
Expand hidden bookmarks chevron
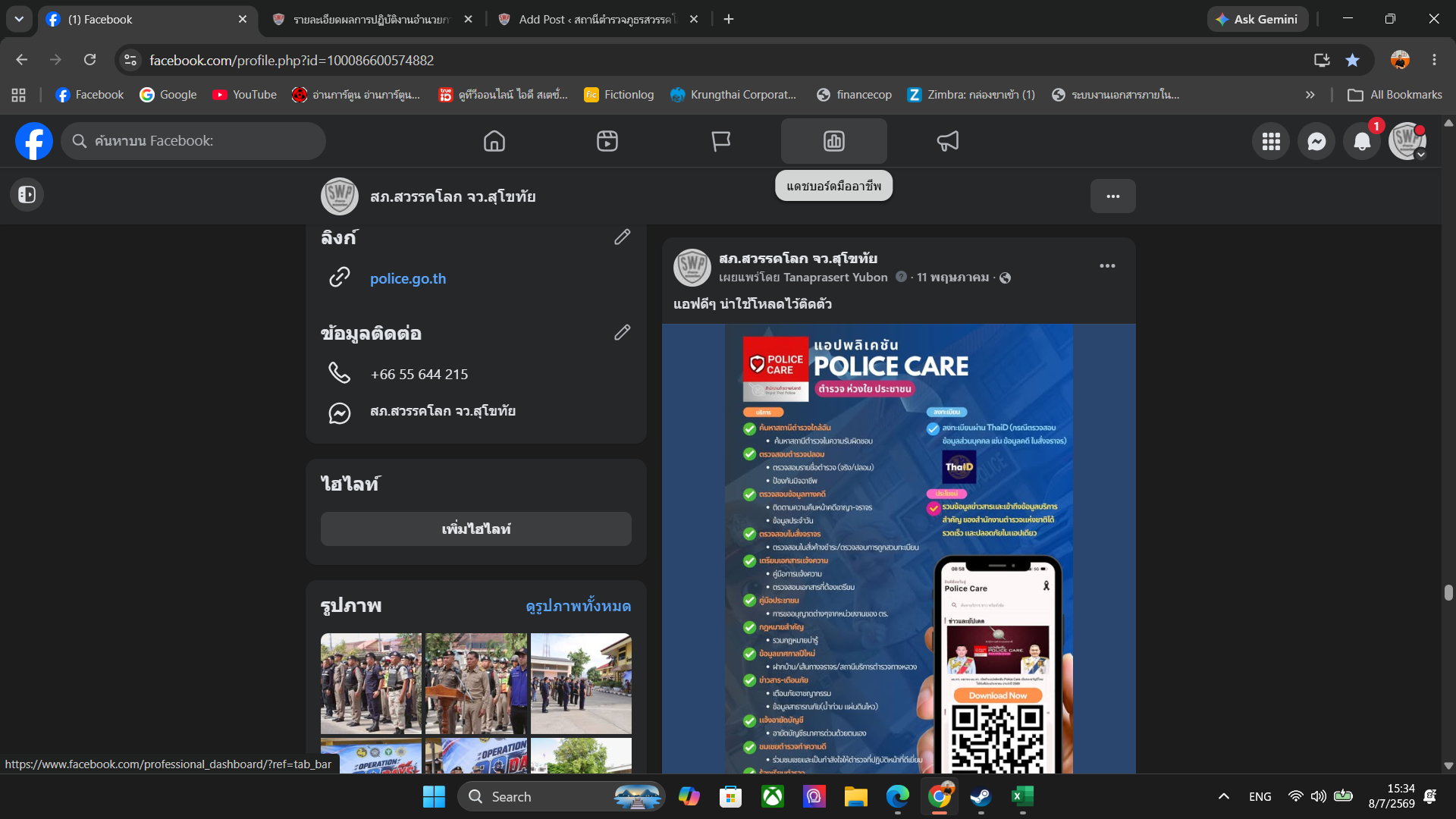(x=1310, y=95)
